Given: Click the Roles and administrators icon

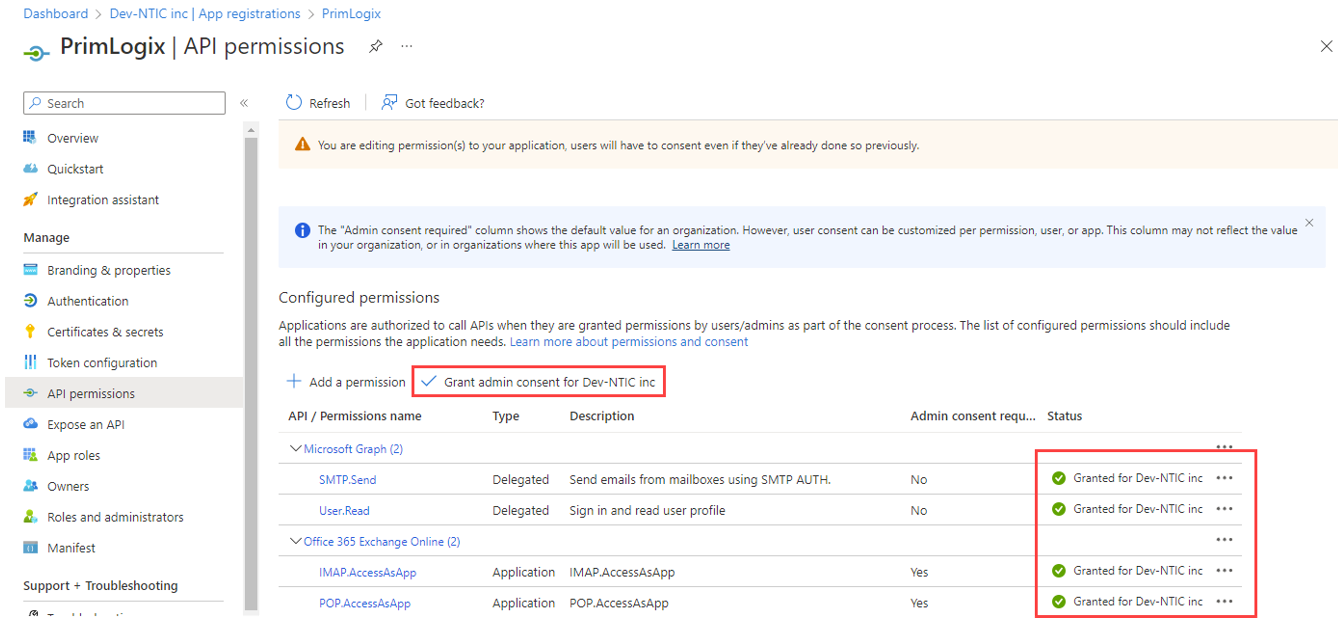Looking at the screenshot, I should tap(30, 517).
